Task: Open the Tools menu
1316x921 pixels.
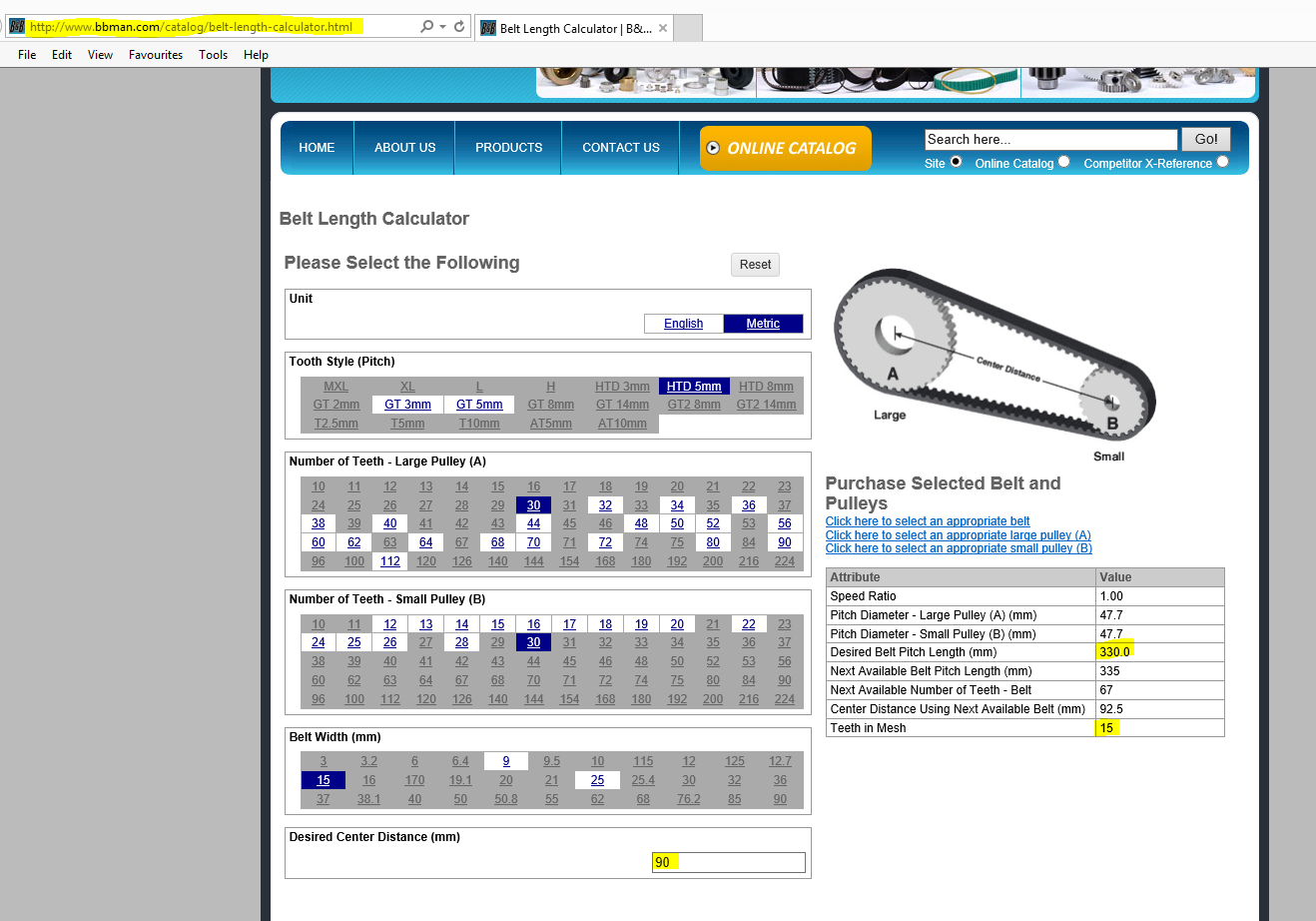Action: pyautogui.click(x=213, y=55)
